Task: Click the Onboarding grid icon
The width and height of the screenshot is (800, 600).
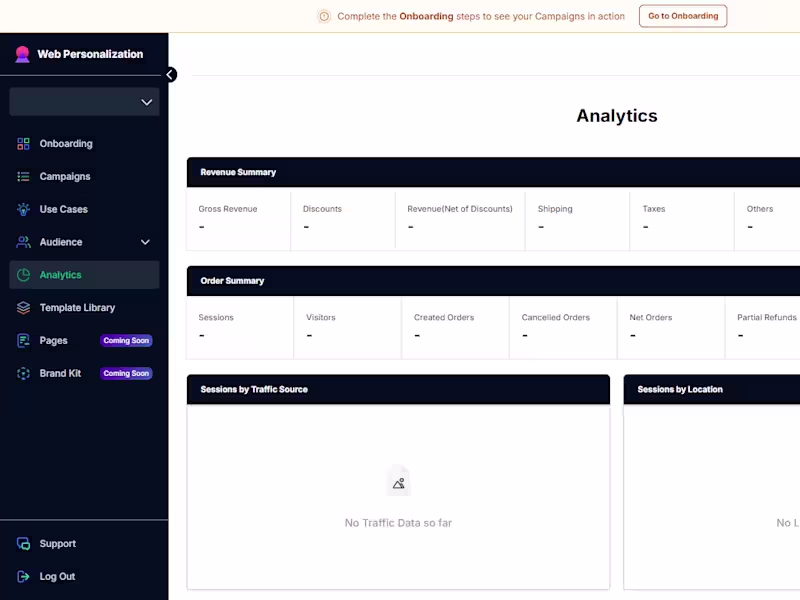Action: pyautogui.click(x=23, y=144)
